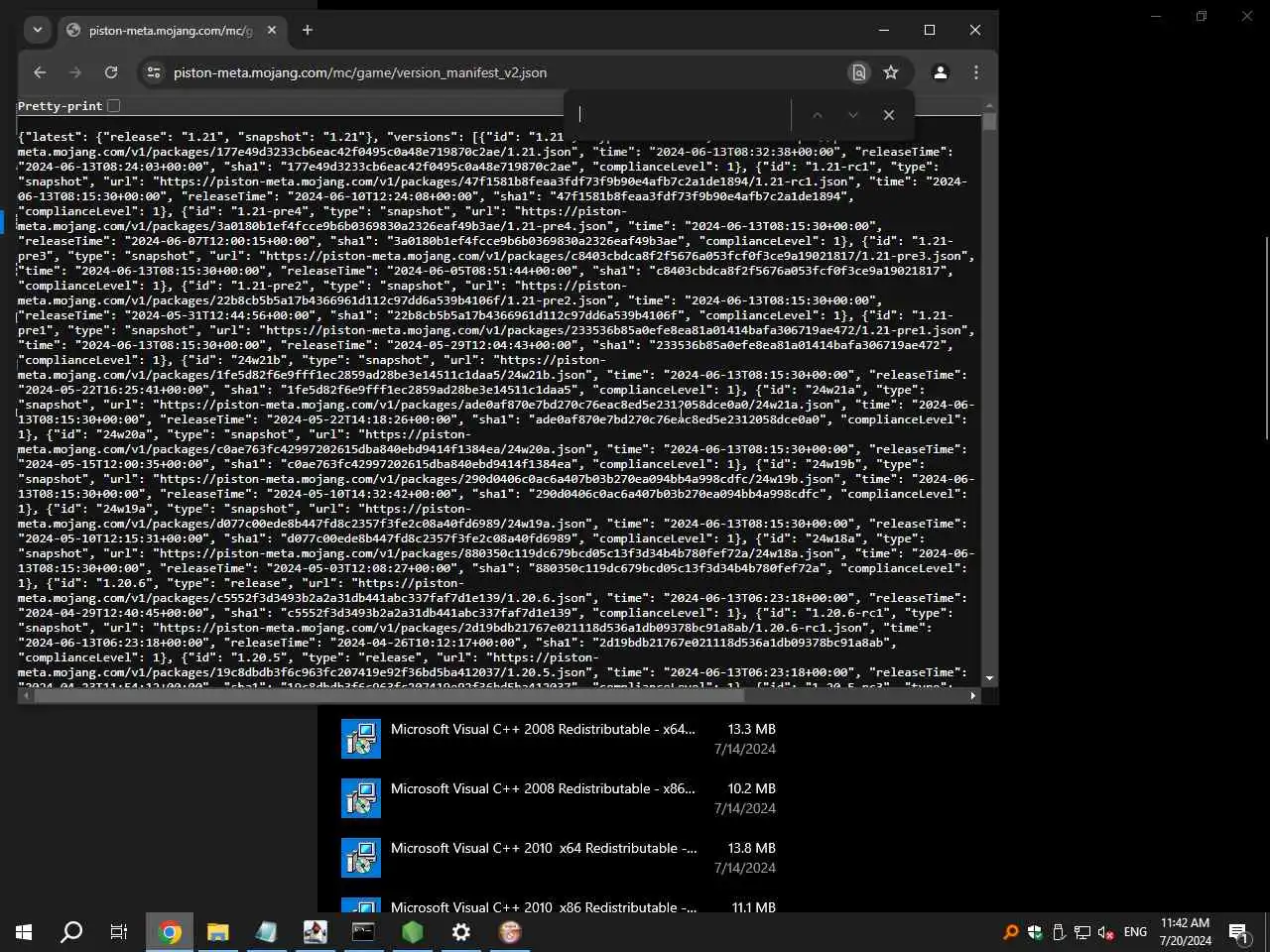This screenshot has width=1270, height=952.
Task: Click the find-in-page icon in address bar
Action: 858,72
